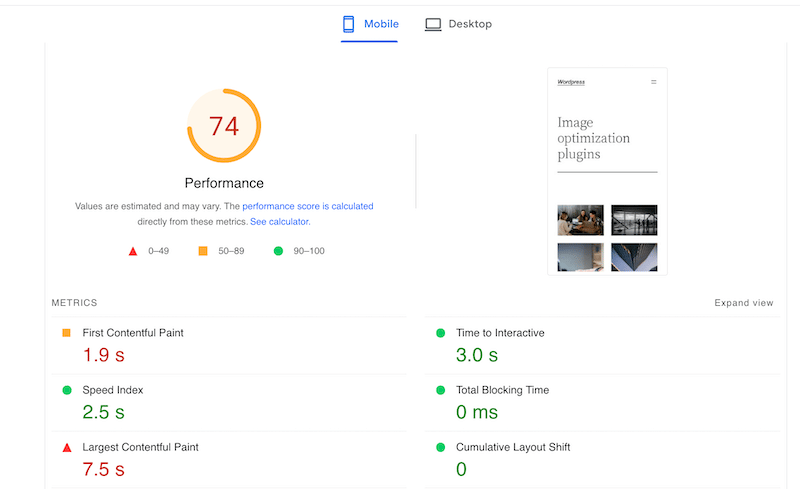800x489 pixels.
Task: Click the 1.9 s value
Action: click(x=104, y=355)
